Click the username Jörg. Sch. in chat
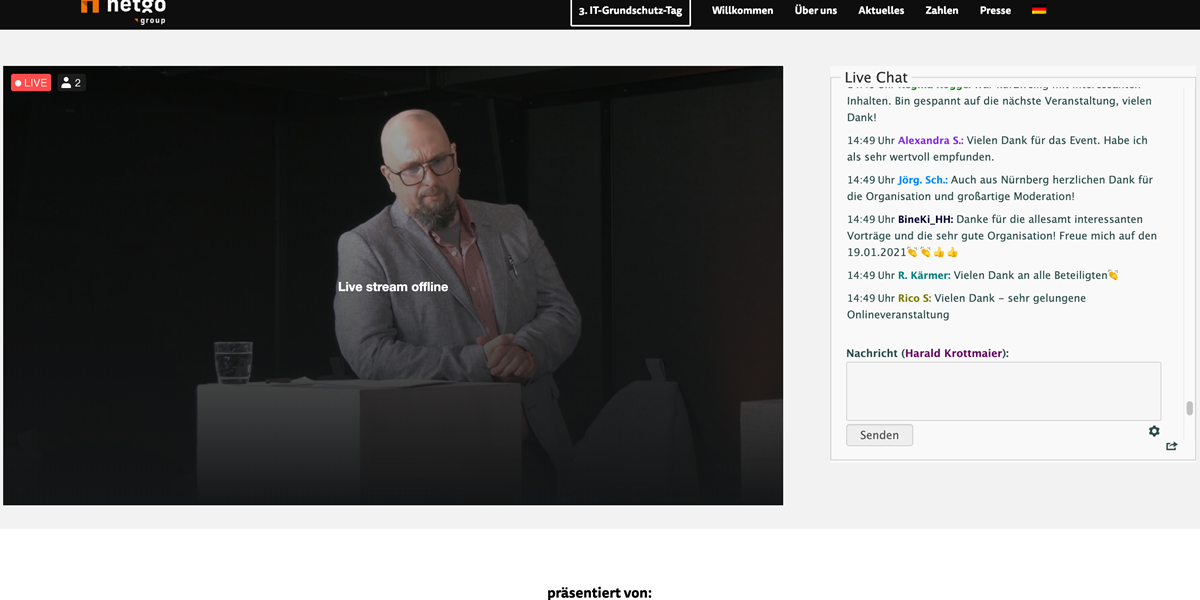The width and height of the screenshot is (1200, 600). click(x=922, y=180)
